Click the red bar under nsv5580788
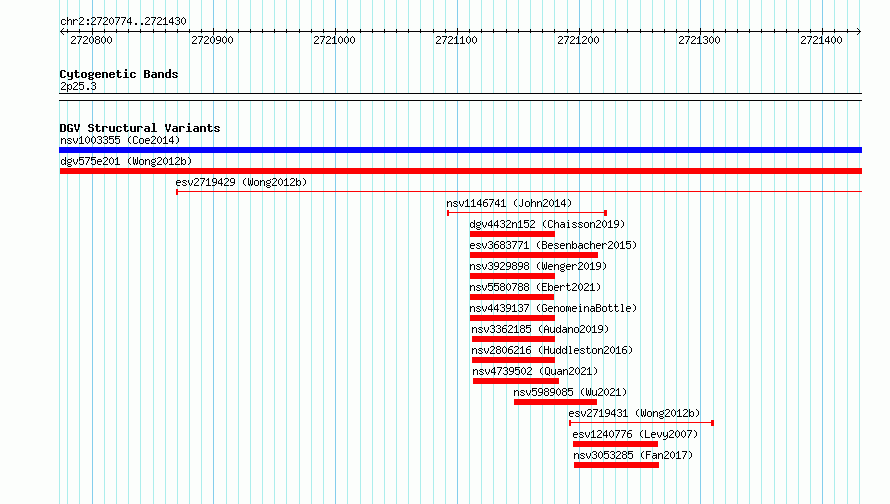The height and width of the screenshot is (504, 890). click(x=511, y=297)
